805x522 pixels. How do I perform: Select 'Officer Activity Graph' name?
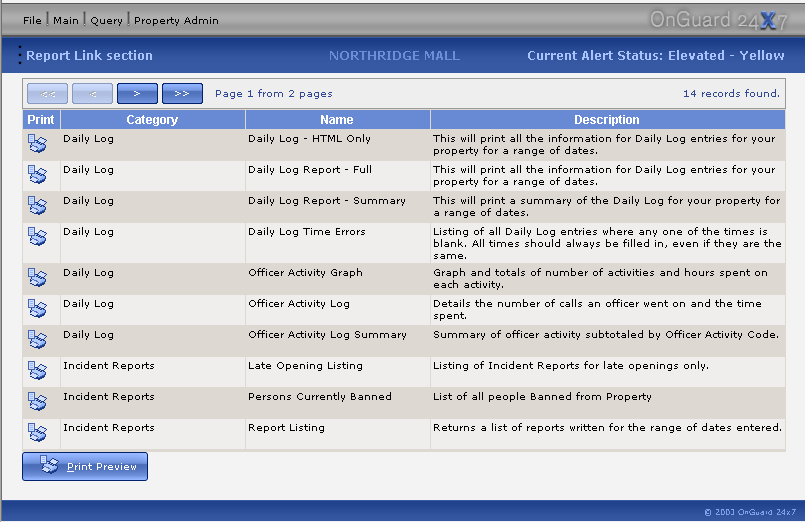pos(305,273)
